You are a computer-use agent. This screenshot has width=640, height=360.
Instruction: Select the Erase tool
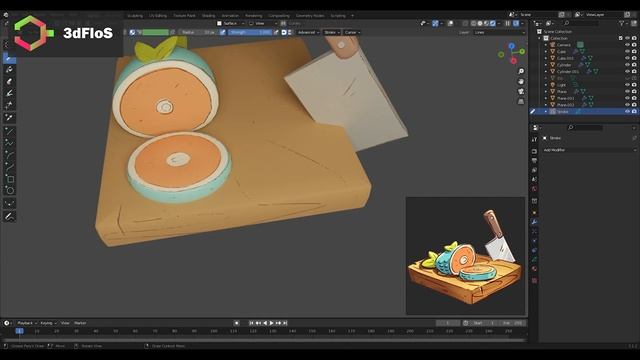click(x=9, y=82)
